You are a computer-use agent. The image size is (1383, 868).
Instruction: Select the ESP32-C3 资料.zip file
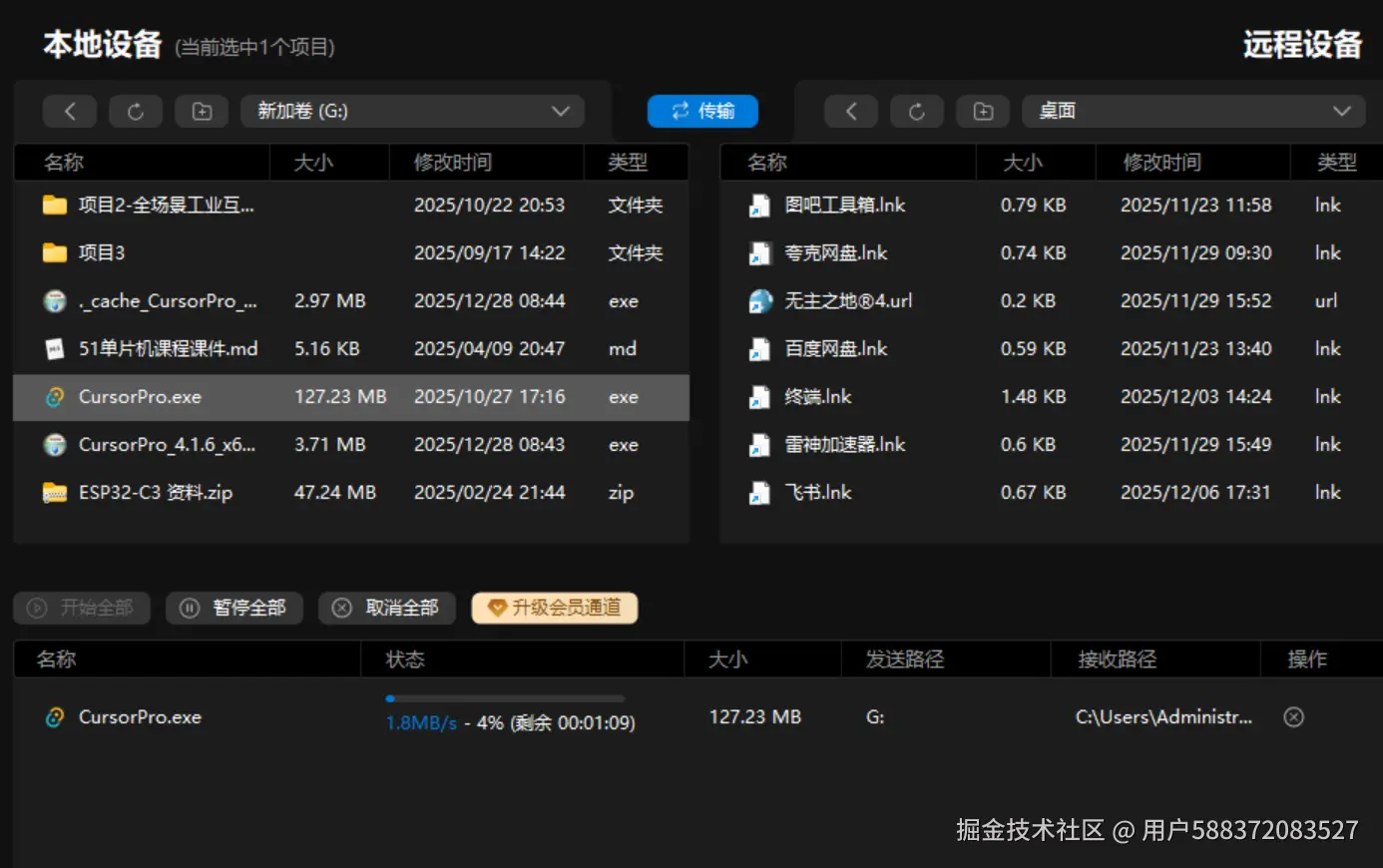351,492
